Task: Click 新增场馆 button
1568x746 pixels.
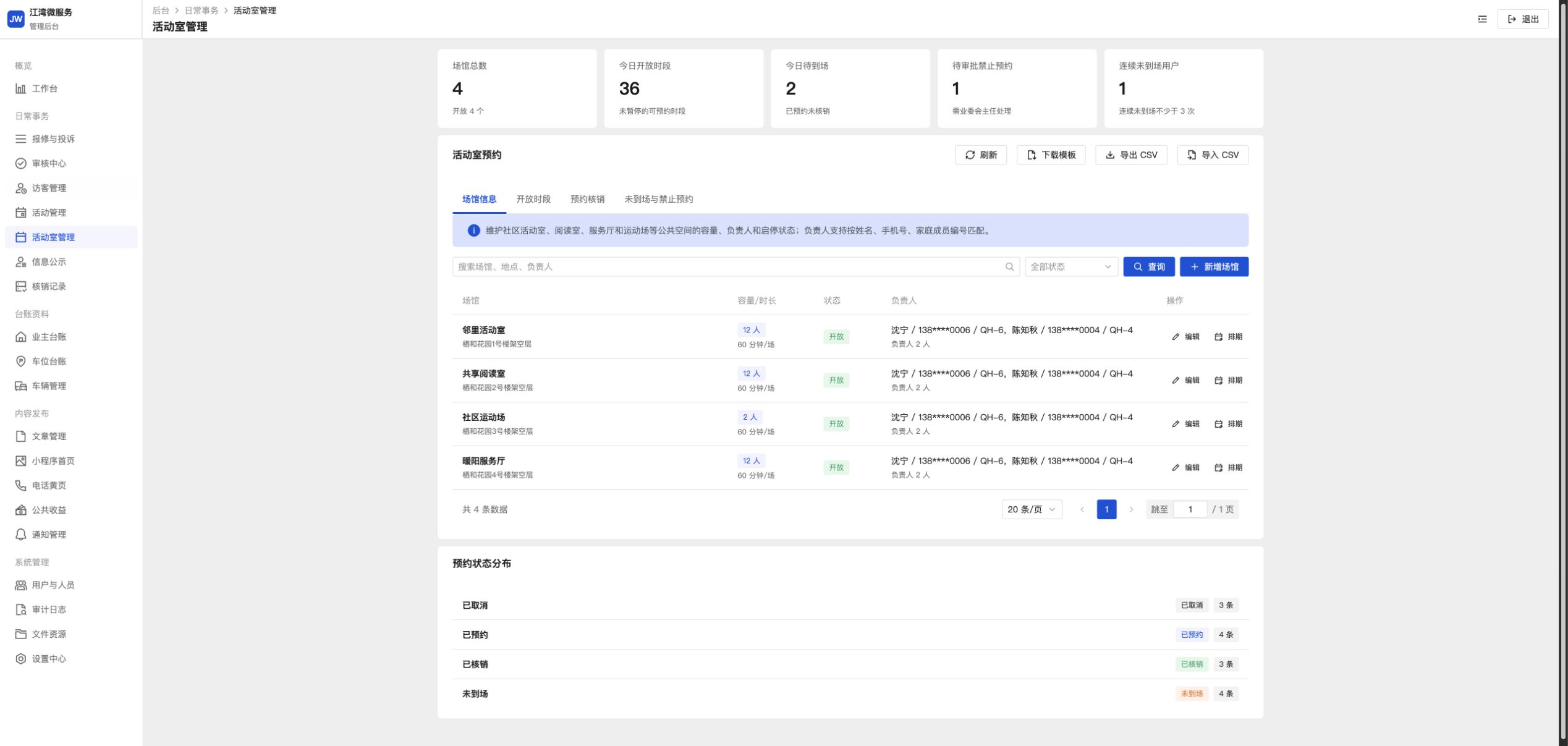Action: coord(1214,267)
